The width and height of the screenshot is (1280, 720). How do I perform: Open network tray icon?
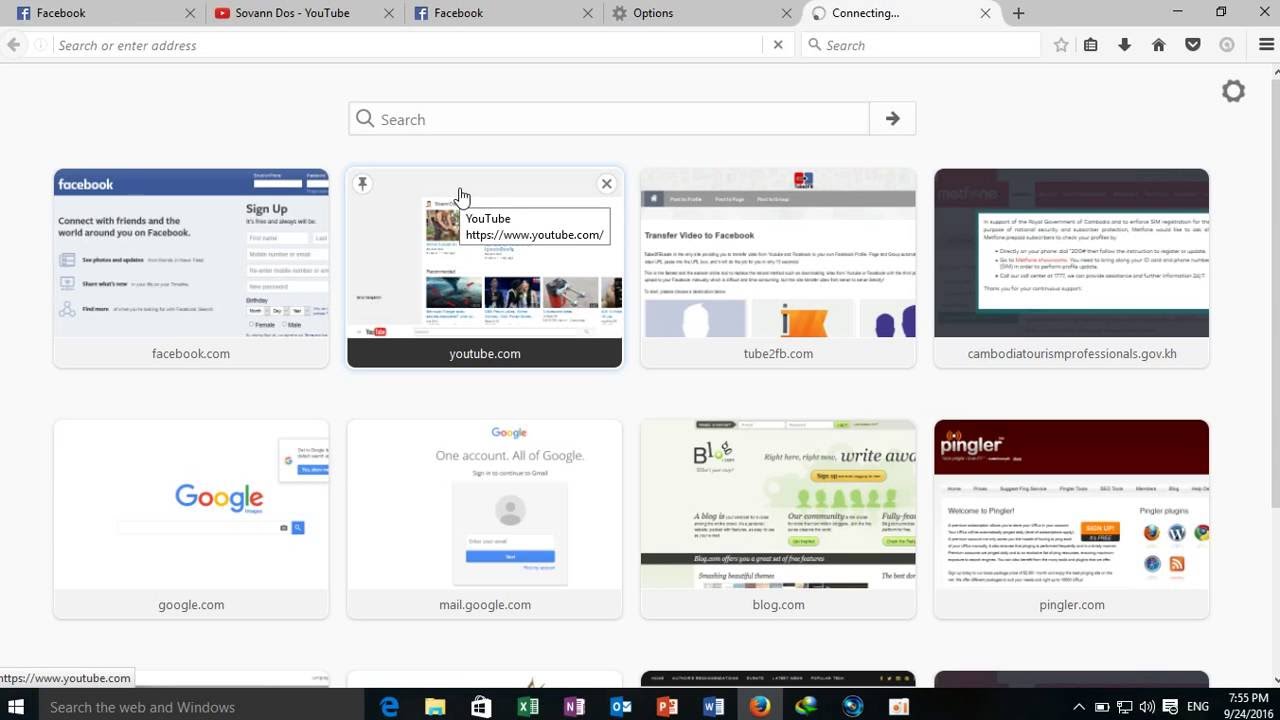1124,707
